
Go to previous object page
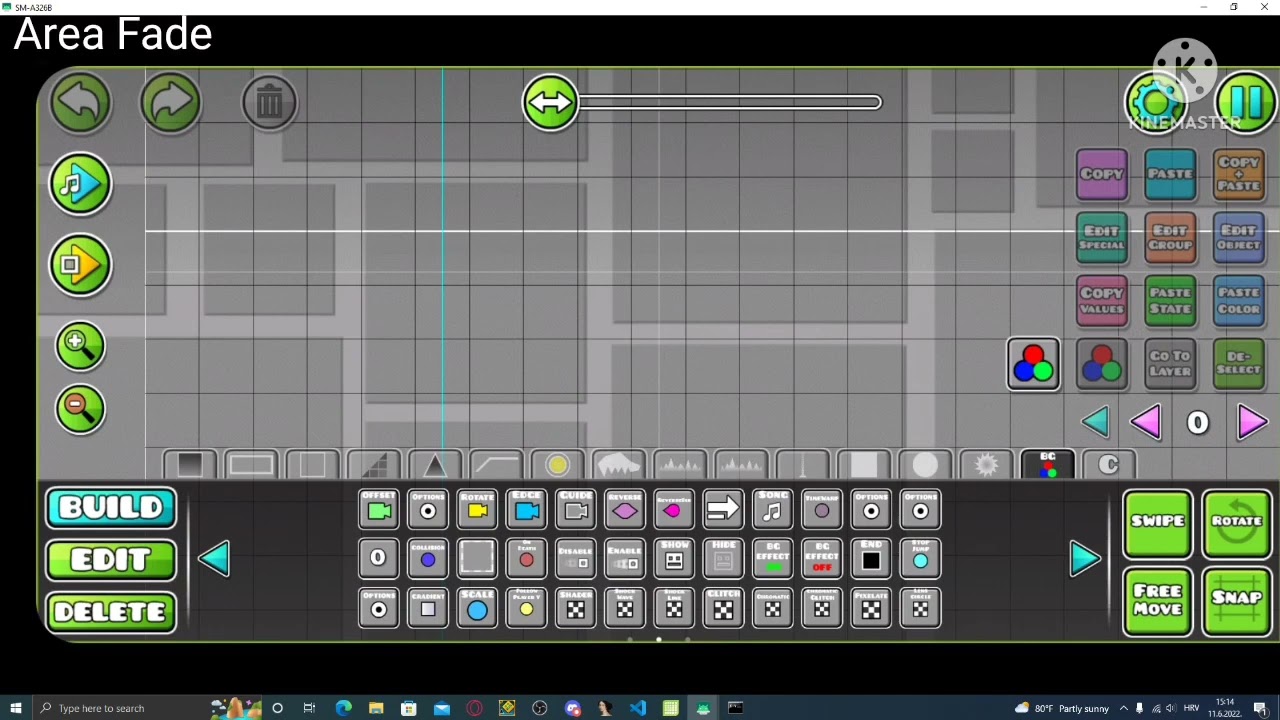[x=214, y=559]
